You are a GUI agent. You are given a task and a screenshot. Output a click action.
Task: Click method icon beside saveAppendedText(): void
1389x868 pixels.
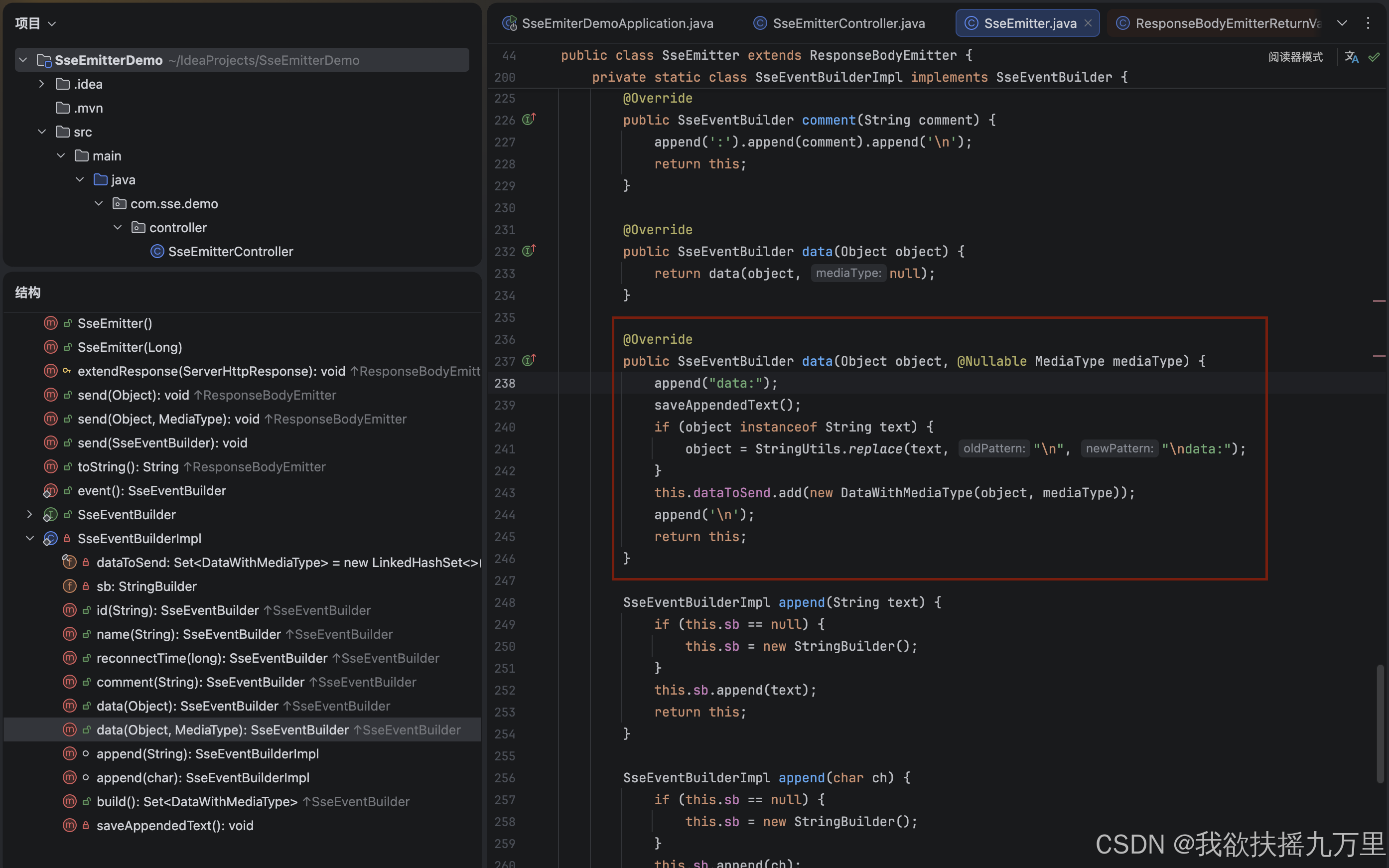(x=69, y=825)
